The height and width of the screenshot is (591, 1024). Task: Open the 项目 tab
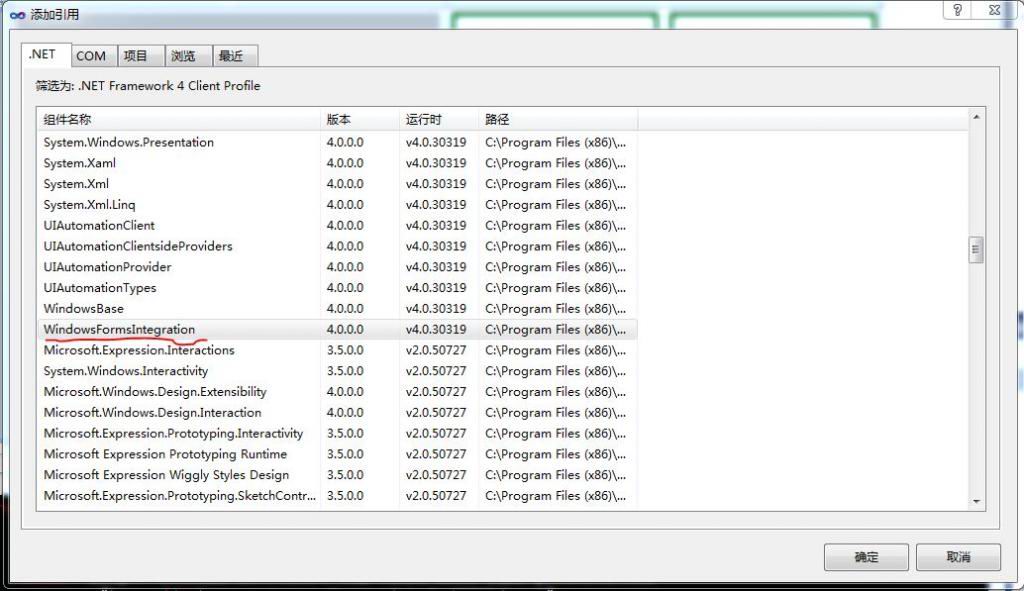point(136,56)
